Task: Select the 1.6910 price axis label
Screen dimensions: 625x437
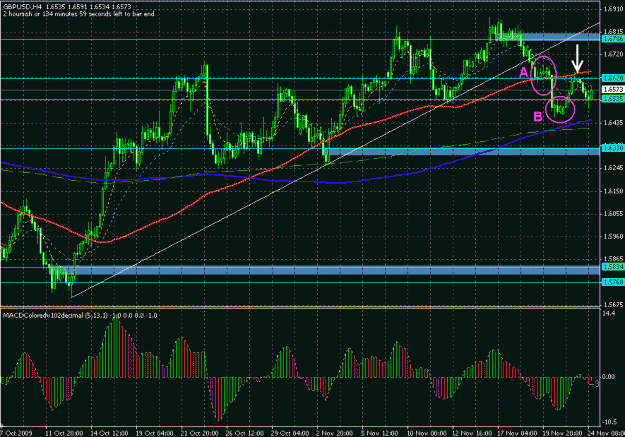Action: point(613,8)
